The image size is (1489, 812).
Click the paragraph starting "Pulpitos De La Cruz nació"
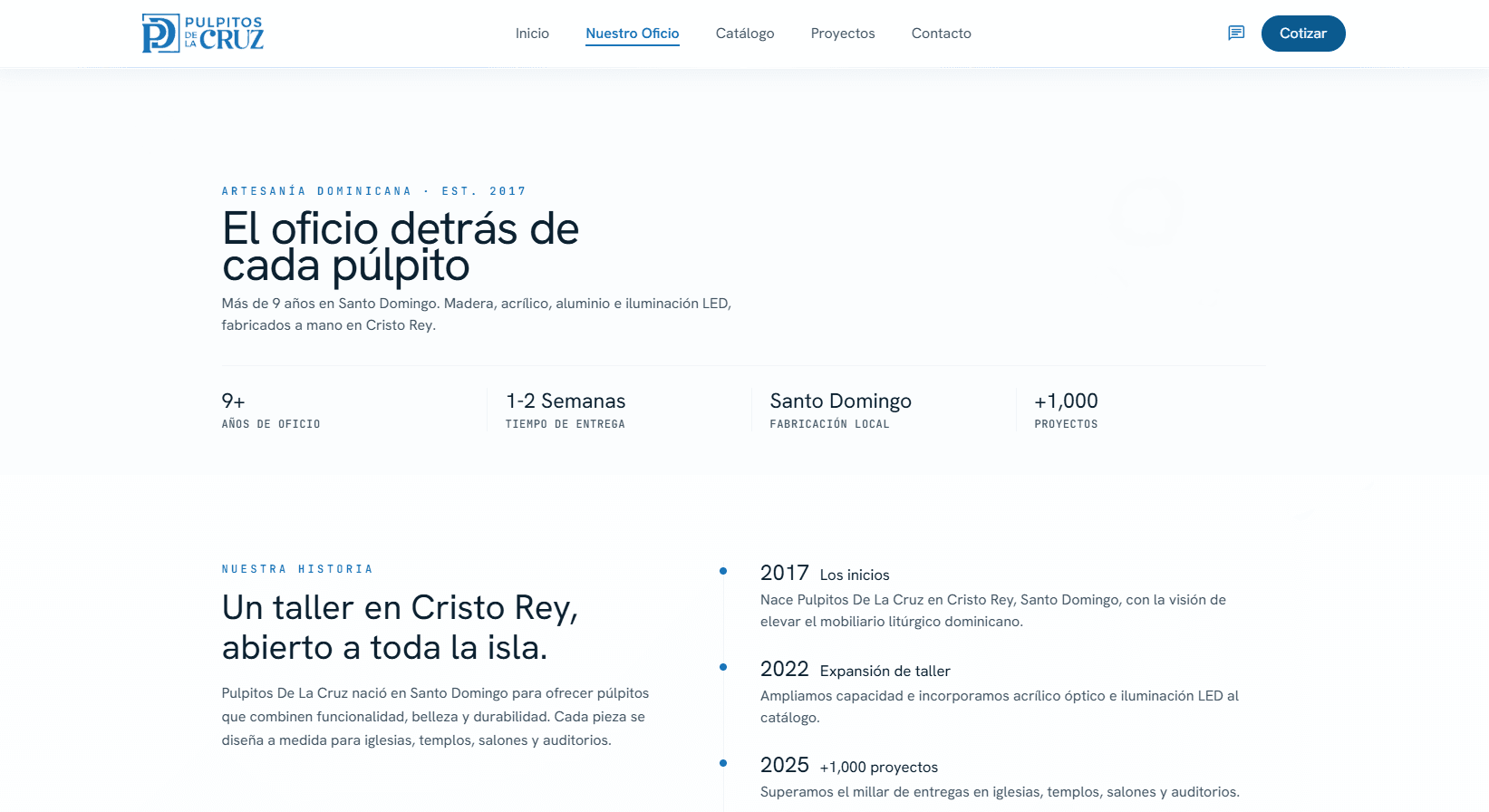(436, 717)
